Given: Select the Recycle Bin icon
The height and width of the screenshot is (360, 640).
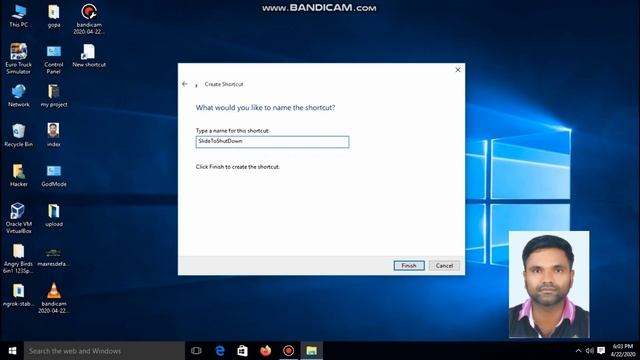Looking at the screenshot, I should [x=19, y=135].
